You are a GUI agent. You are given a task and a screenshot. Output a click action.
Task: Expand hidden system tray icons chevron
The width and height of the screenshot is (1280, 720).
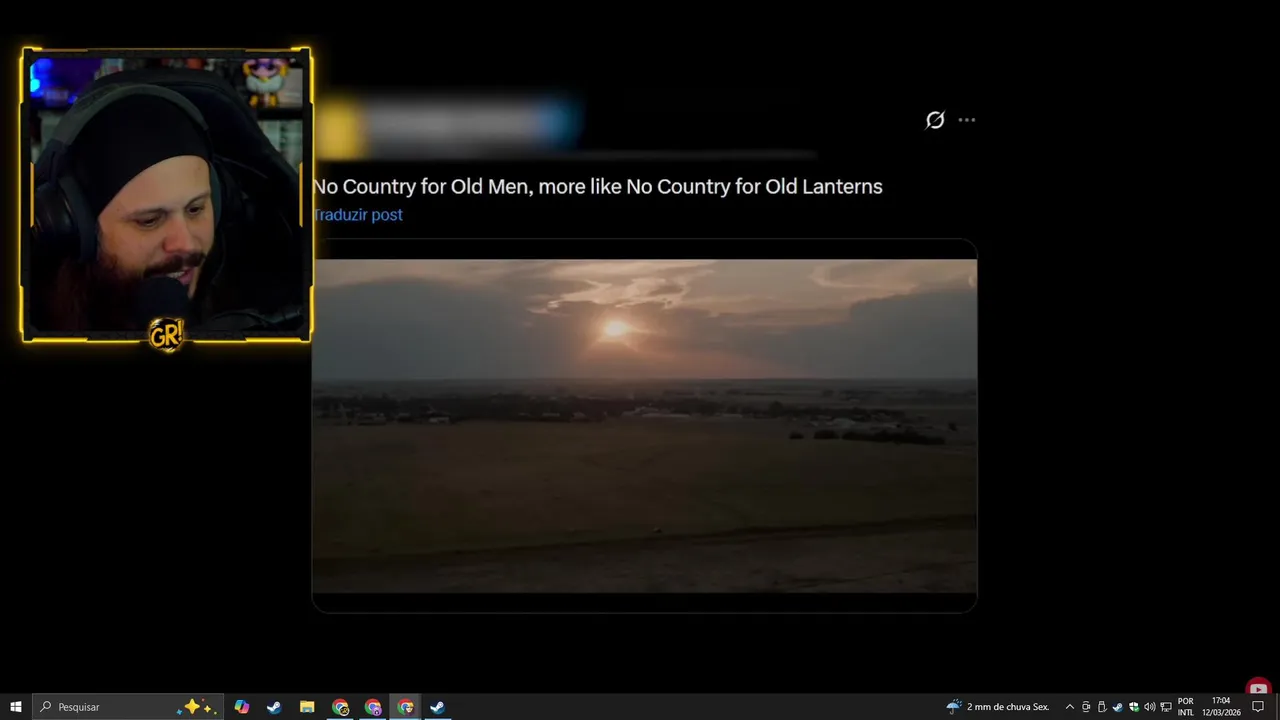pyautogui.click(x=1070, y=707)
